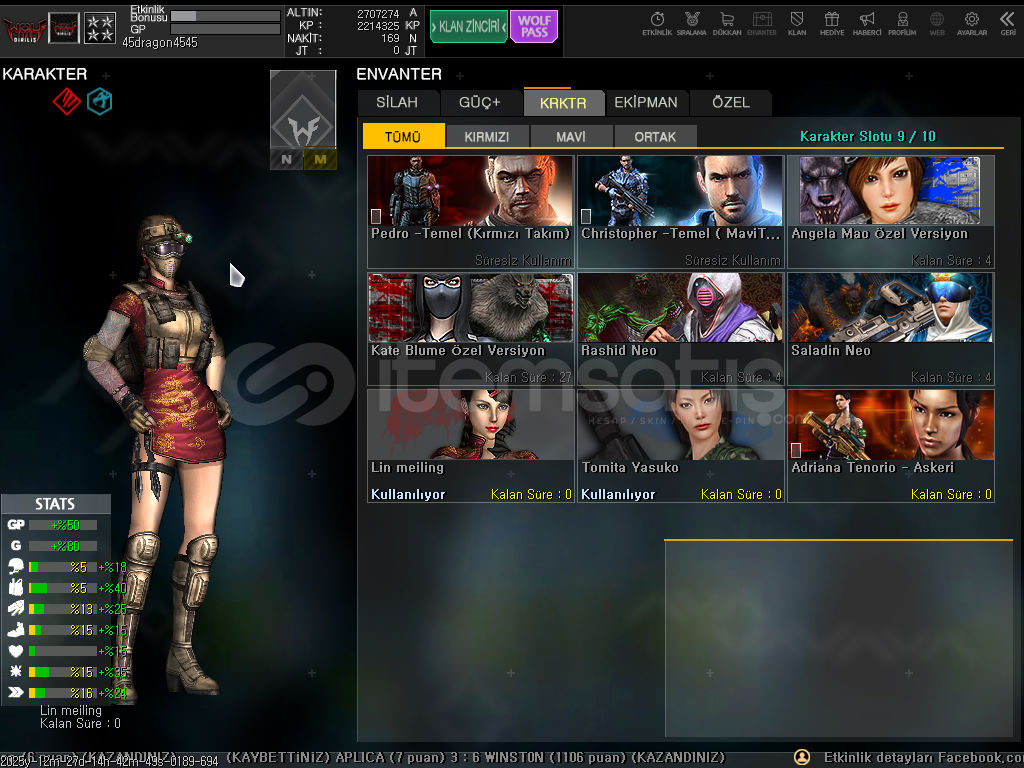Screen dimensions: 1024x768
Task: Open the Etkinlik clock icon
Action: 657,24
